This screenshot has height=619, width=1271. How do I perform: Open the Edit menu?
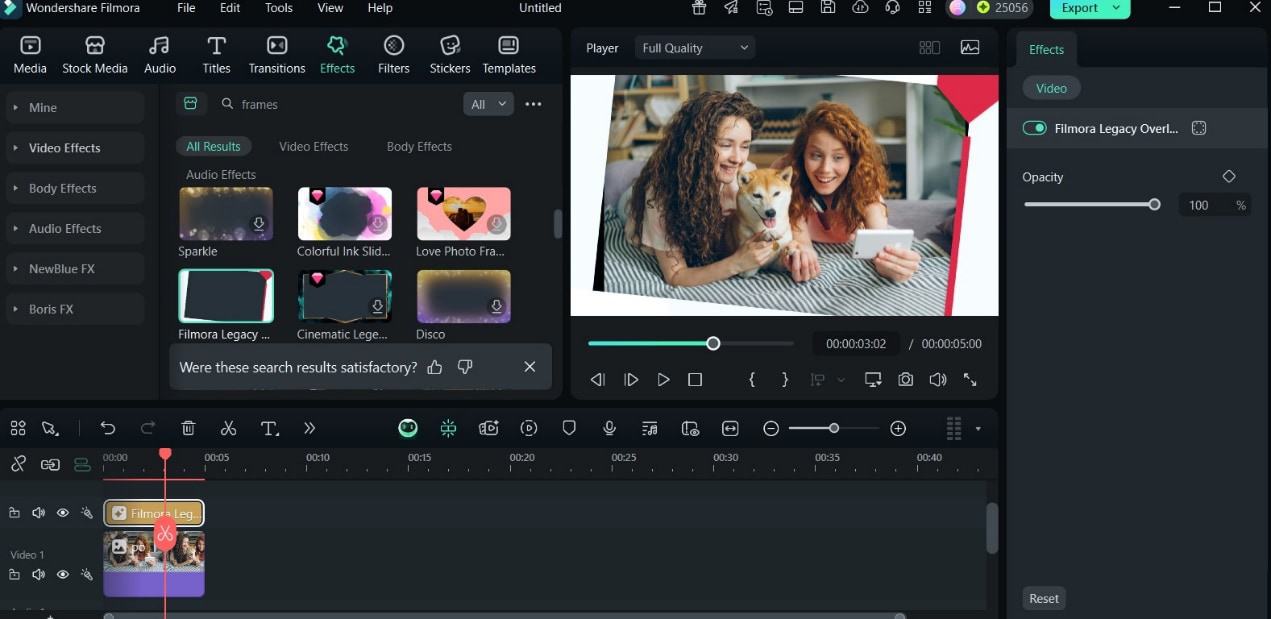(x=230, y=8)
